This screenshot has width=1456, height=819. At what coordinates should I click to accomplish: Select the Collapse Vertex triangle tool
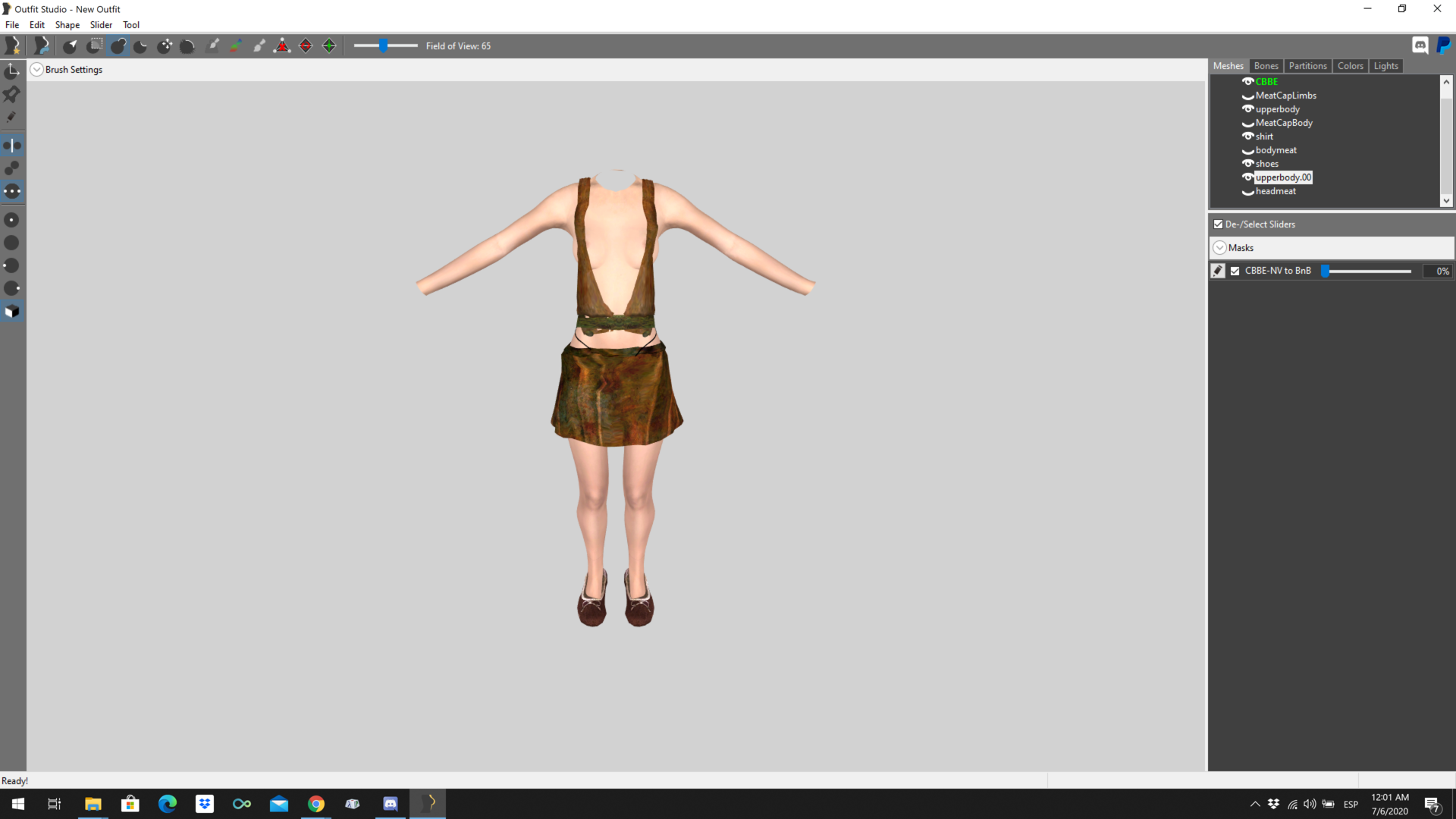tap(282, 45)
